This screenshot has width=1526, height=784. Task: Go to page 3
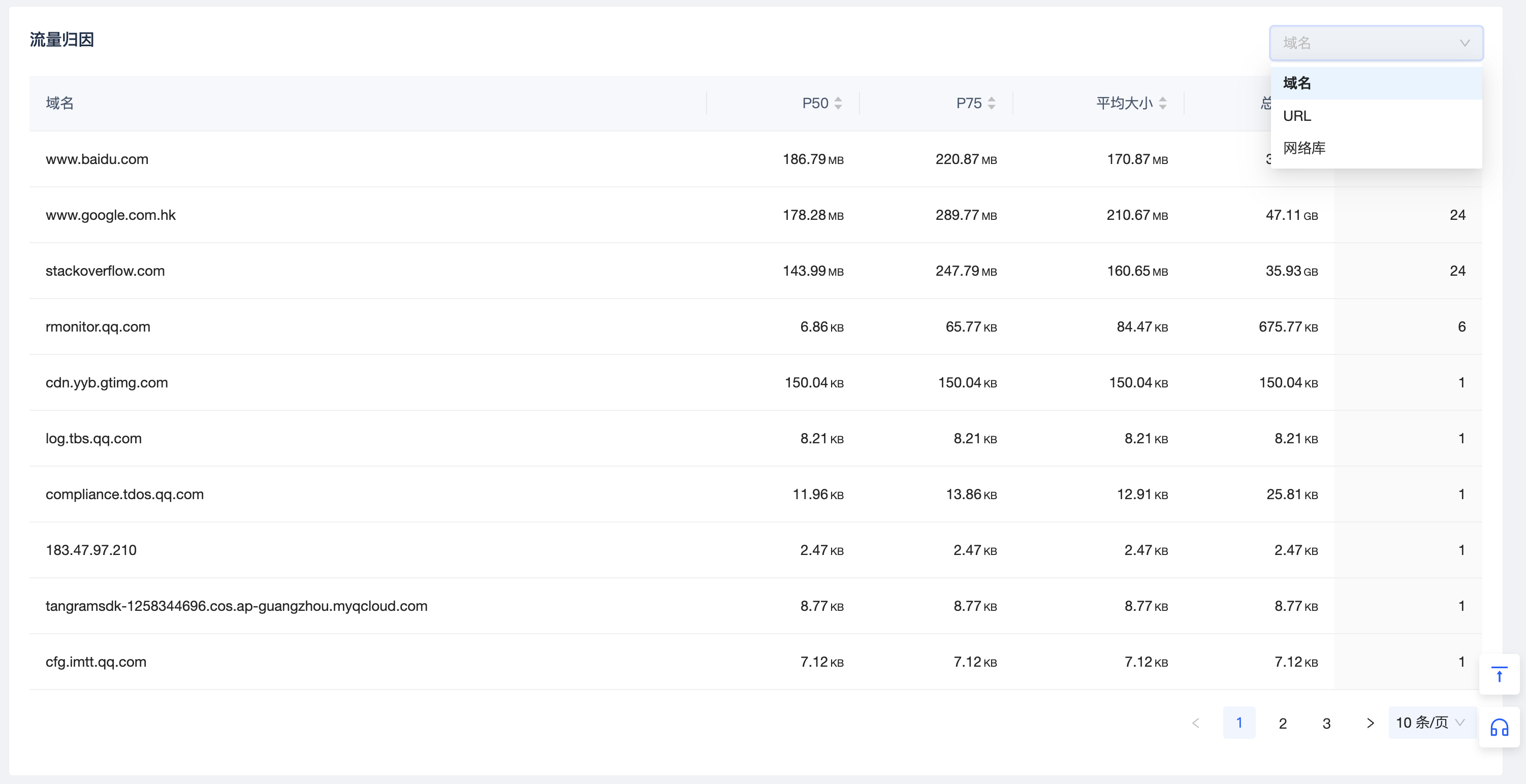coord(1326,723)
